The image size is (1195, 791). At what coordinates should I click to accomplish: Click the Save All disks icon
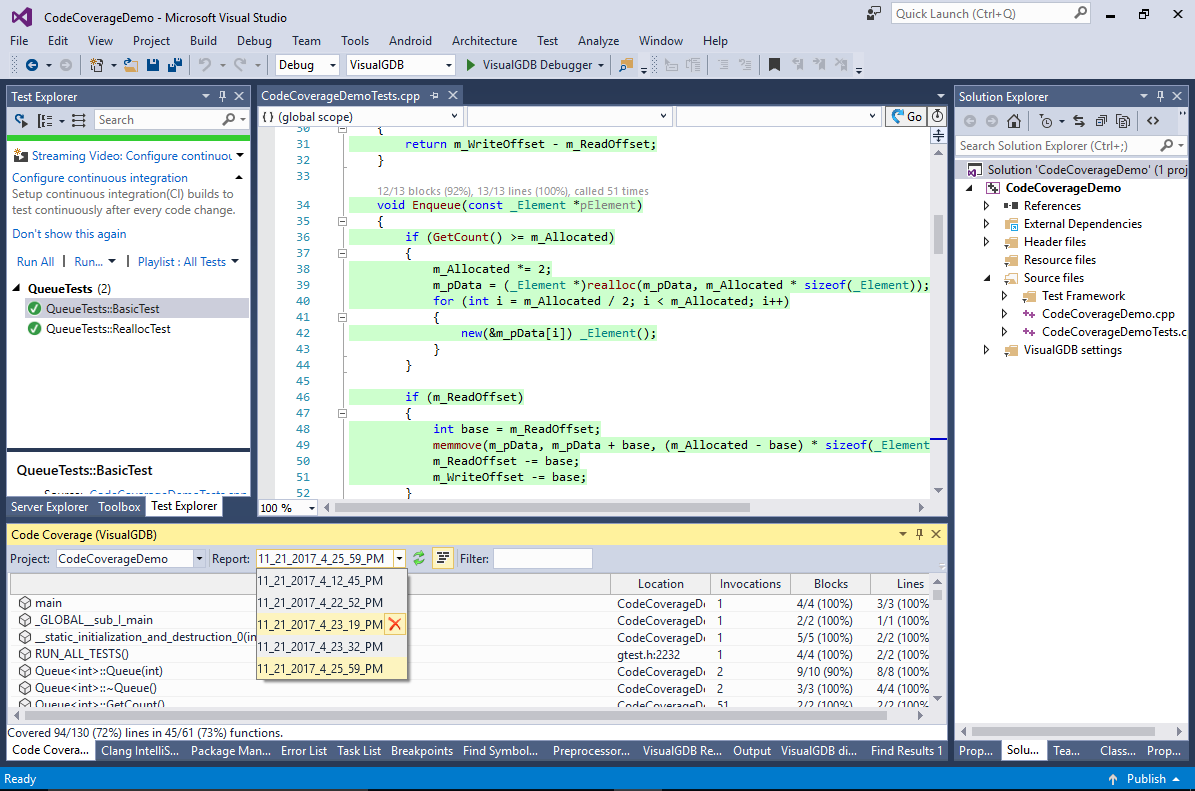click(175, 65)
